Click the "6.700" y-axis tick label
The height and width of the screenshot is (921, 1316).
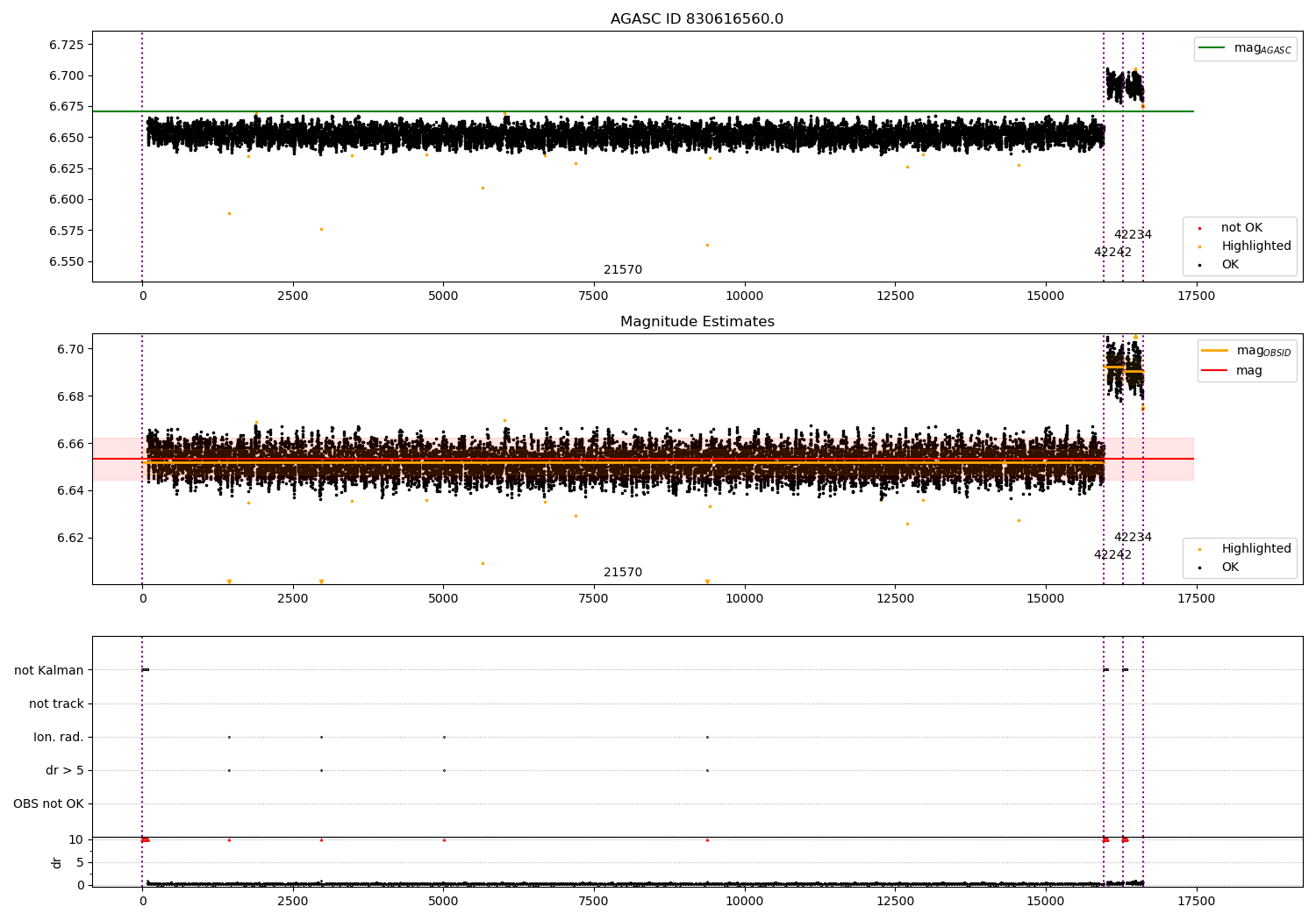(x=66, y=75)
